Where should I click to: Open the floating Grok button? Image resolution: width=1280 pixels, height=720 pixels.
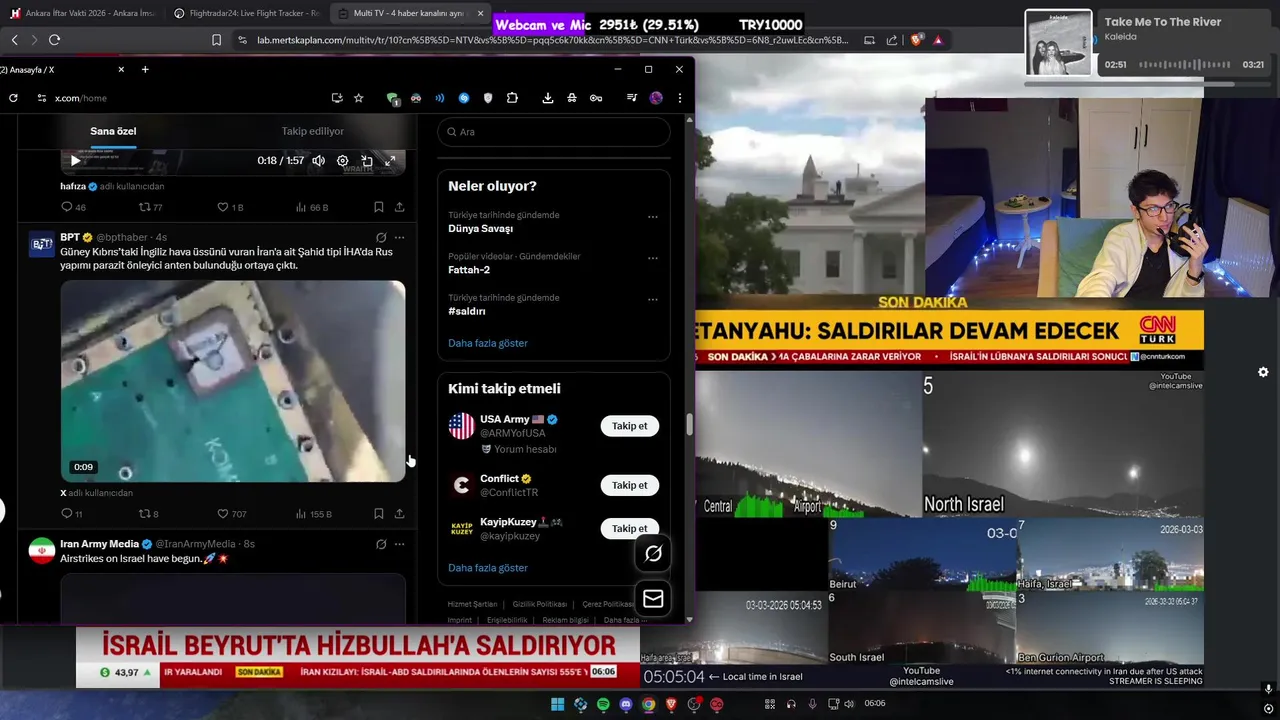pyautogui.click(x=653, y=553)
